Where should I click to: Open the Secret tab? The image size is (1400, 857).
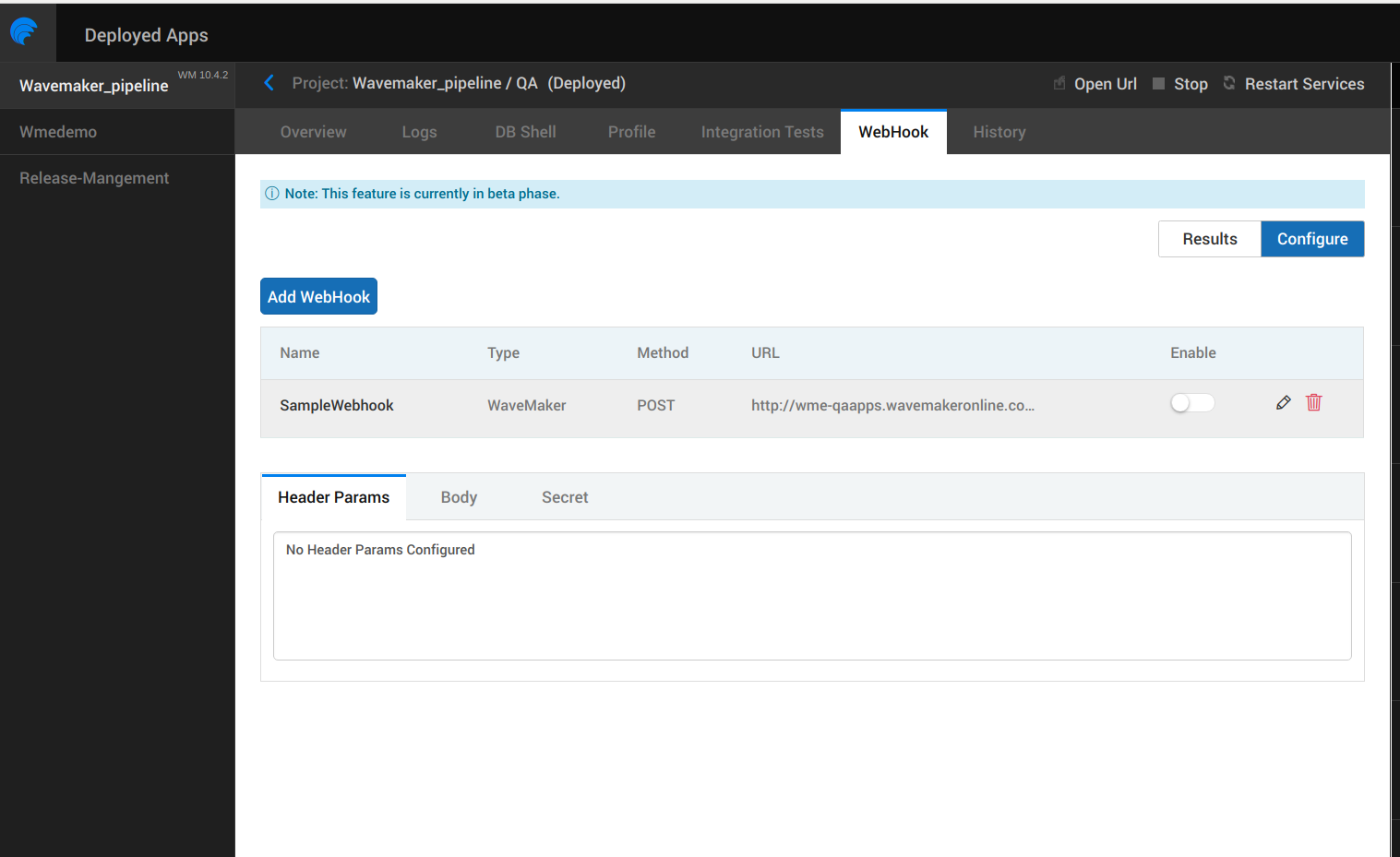coord(565,496)
